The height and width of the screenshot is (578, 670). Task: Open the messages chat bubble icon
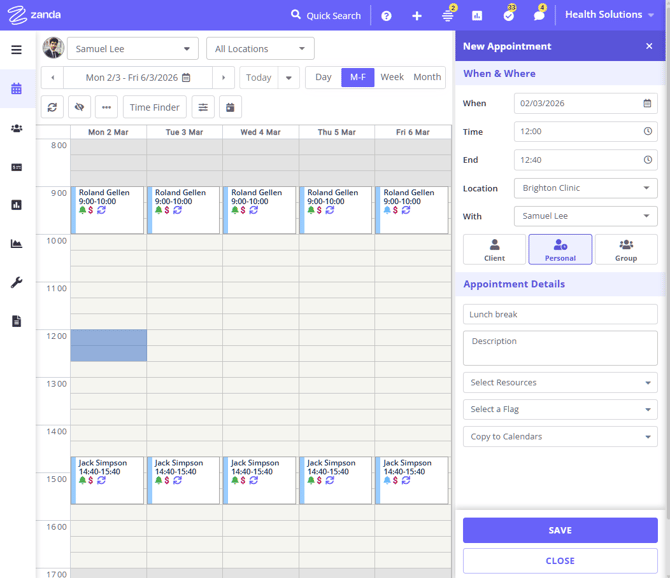pyautogui.click(x=539, y=16)
